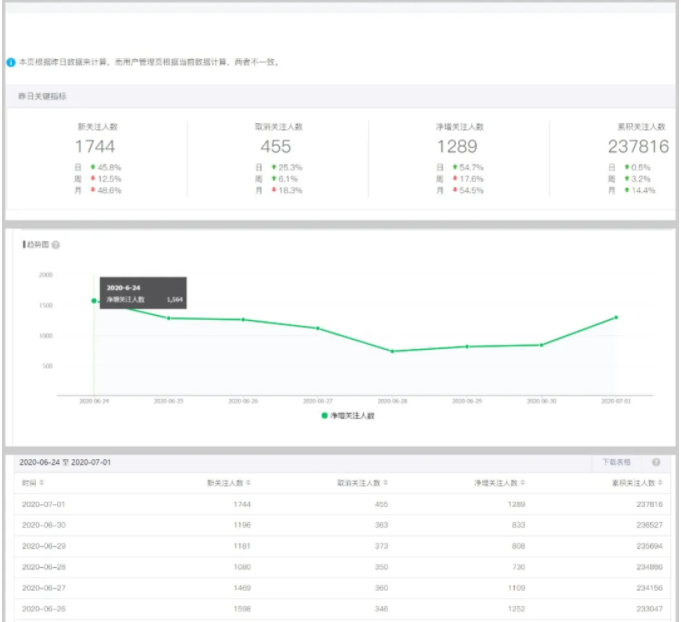681x622 pixels.
Task: Click the help icon beside 下载表格
Action: [656, 462]
